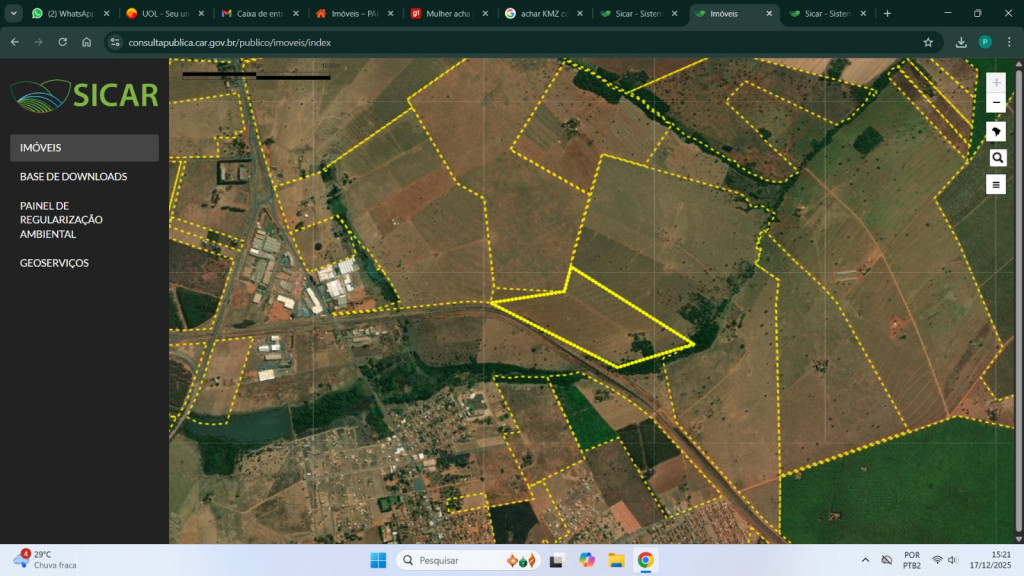Reload the SICAR page
This screenshot has width=1024, height=576.
click(x=63, y=42)
